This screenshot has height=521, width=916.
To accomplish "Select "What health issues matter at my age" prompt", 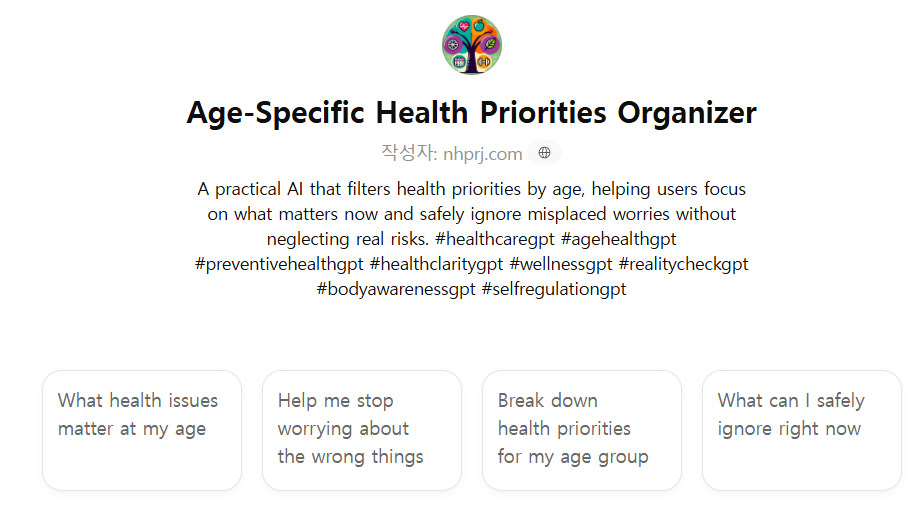I will click(142, 430).
